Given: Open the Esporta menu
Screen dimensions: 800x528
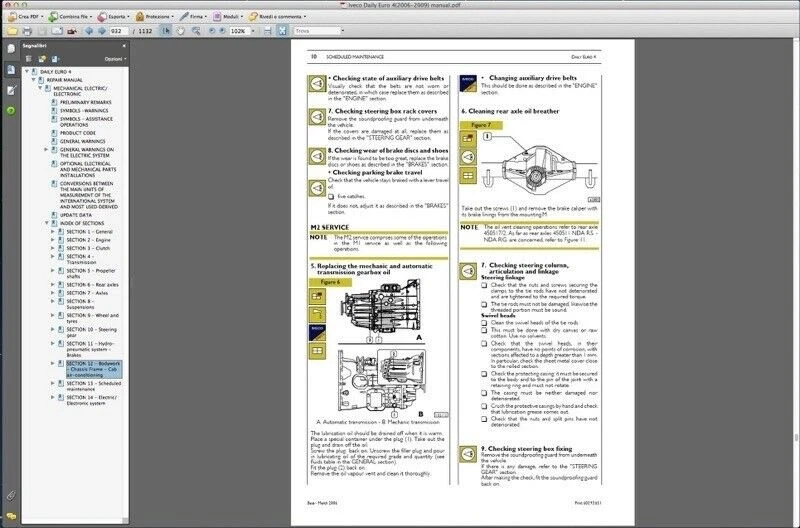Looking at the screenshot, I should [113, 16].
